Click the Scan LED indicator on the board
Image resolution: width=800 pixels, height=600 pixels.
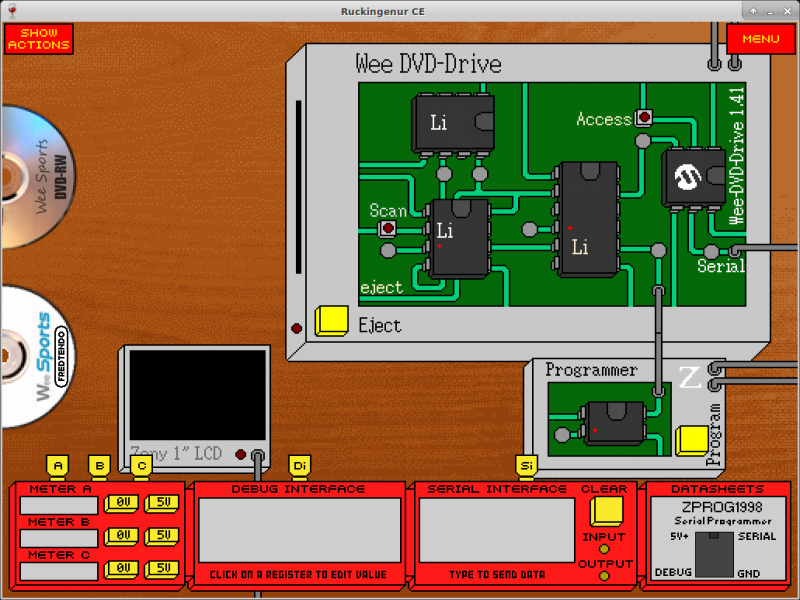[x=388, y=229]
